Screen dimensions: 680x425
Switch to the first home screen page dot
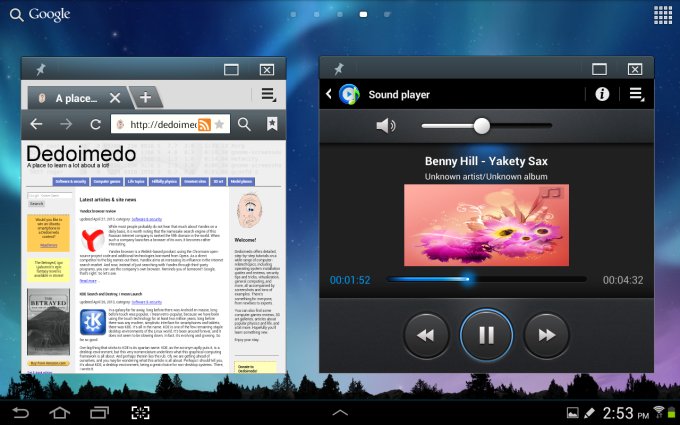click(294, 15)
